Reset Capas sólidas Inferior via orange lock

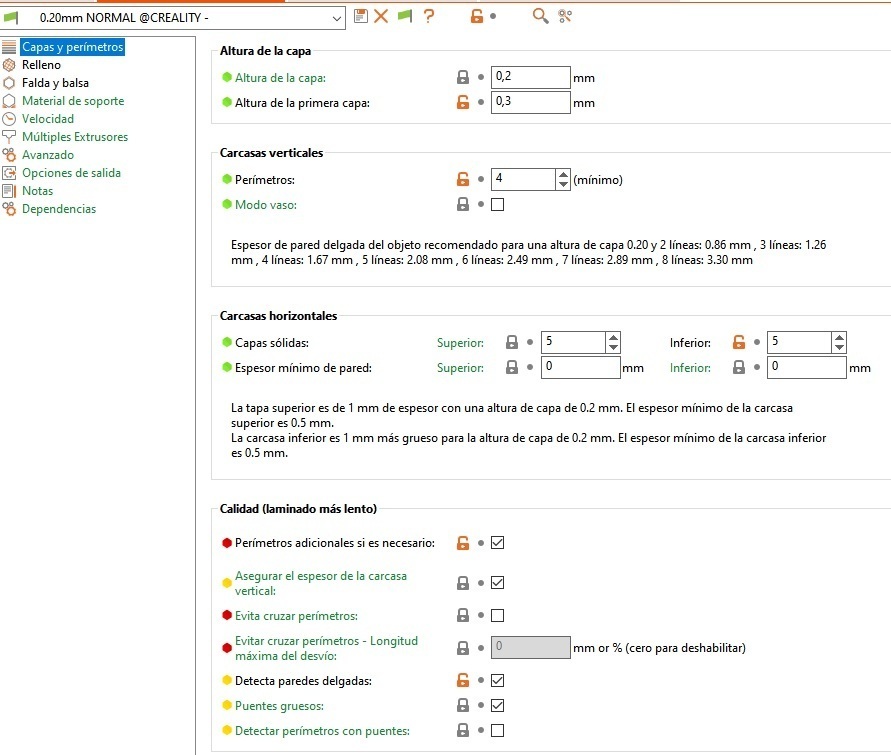point(738,343)
